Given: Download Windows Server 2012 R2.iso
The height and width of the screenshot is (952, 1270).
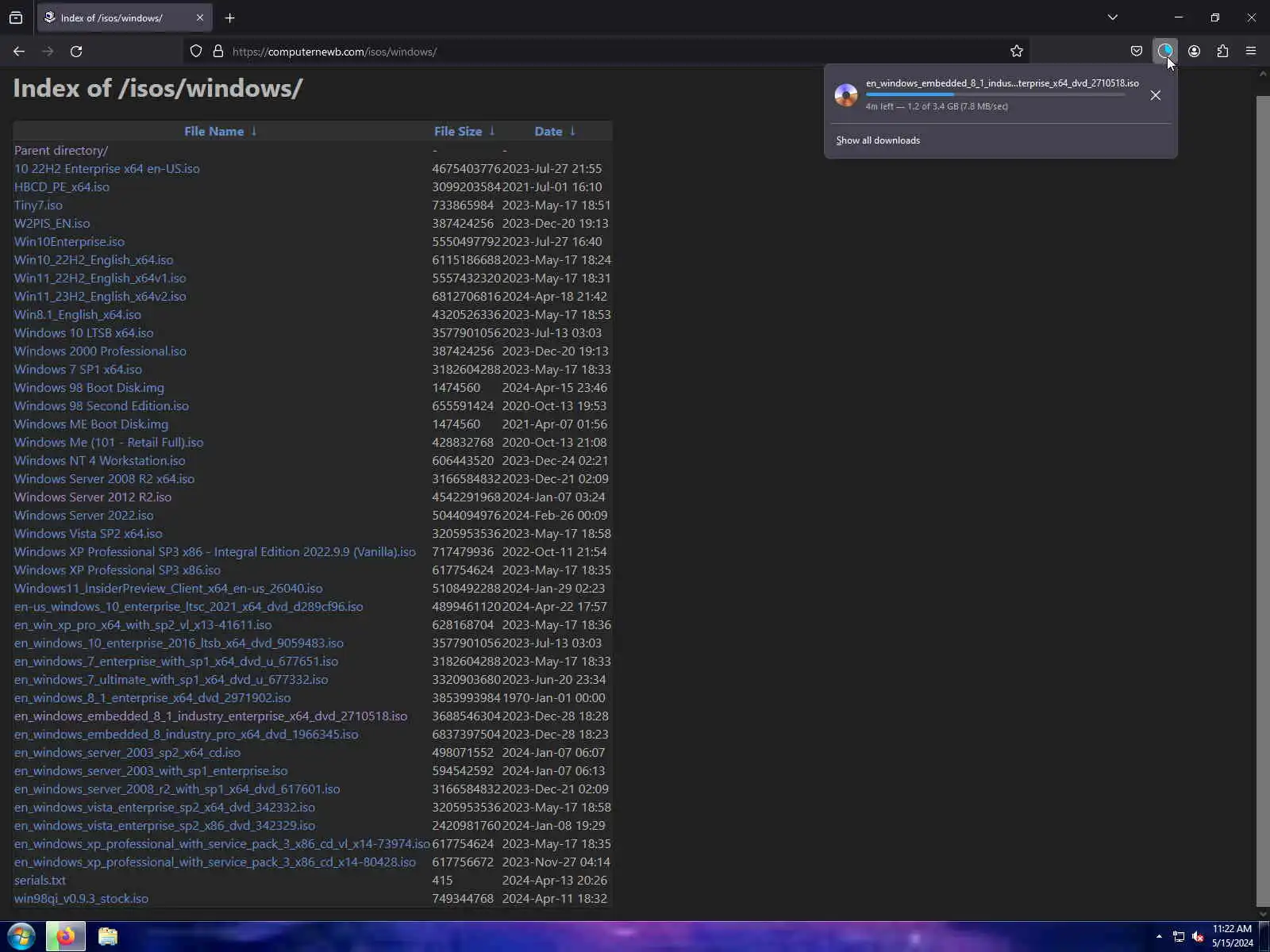Looking at the screenshot, I should (x=93, y=497).
